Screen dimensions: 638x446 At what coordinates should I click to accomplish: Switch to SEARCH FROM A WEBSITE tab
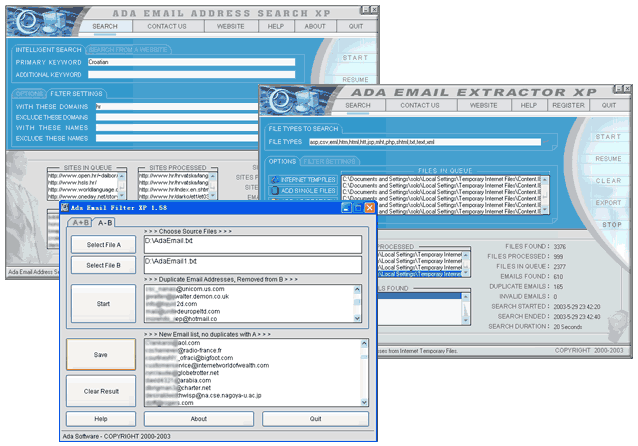coord(128,50)
